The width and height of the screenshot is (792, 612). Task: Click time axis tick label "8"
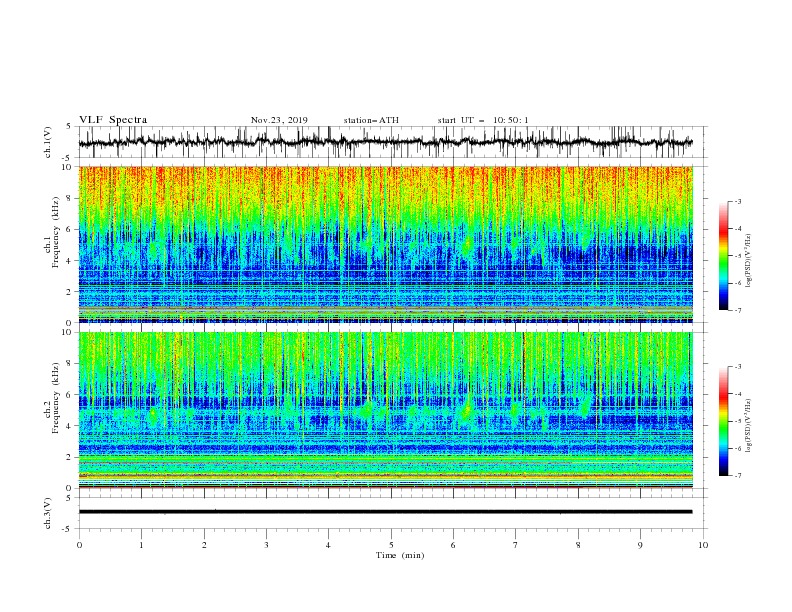tap(578, 545)
